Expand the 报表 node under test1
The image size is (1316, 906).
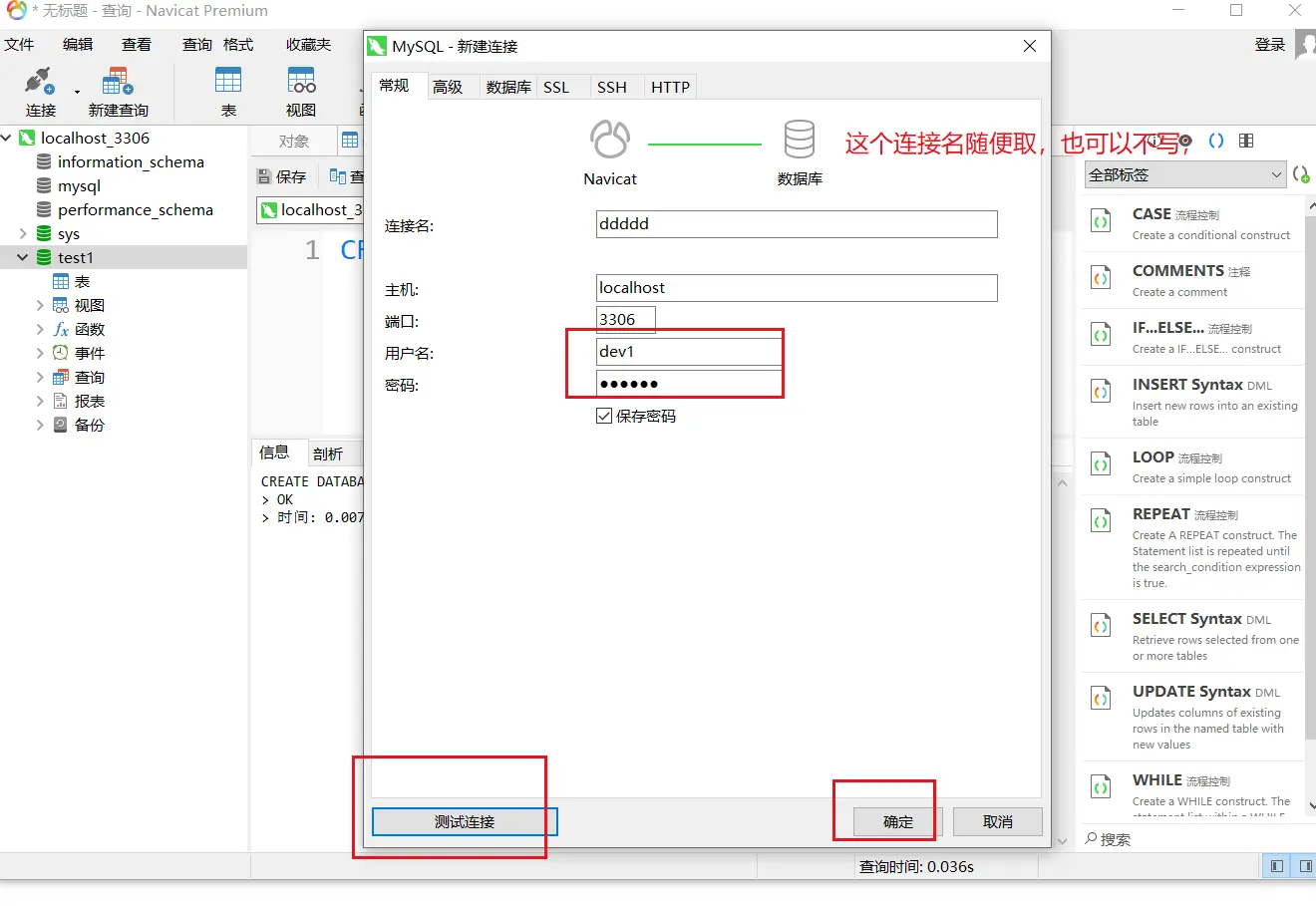tap(40, 401)
